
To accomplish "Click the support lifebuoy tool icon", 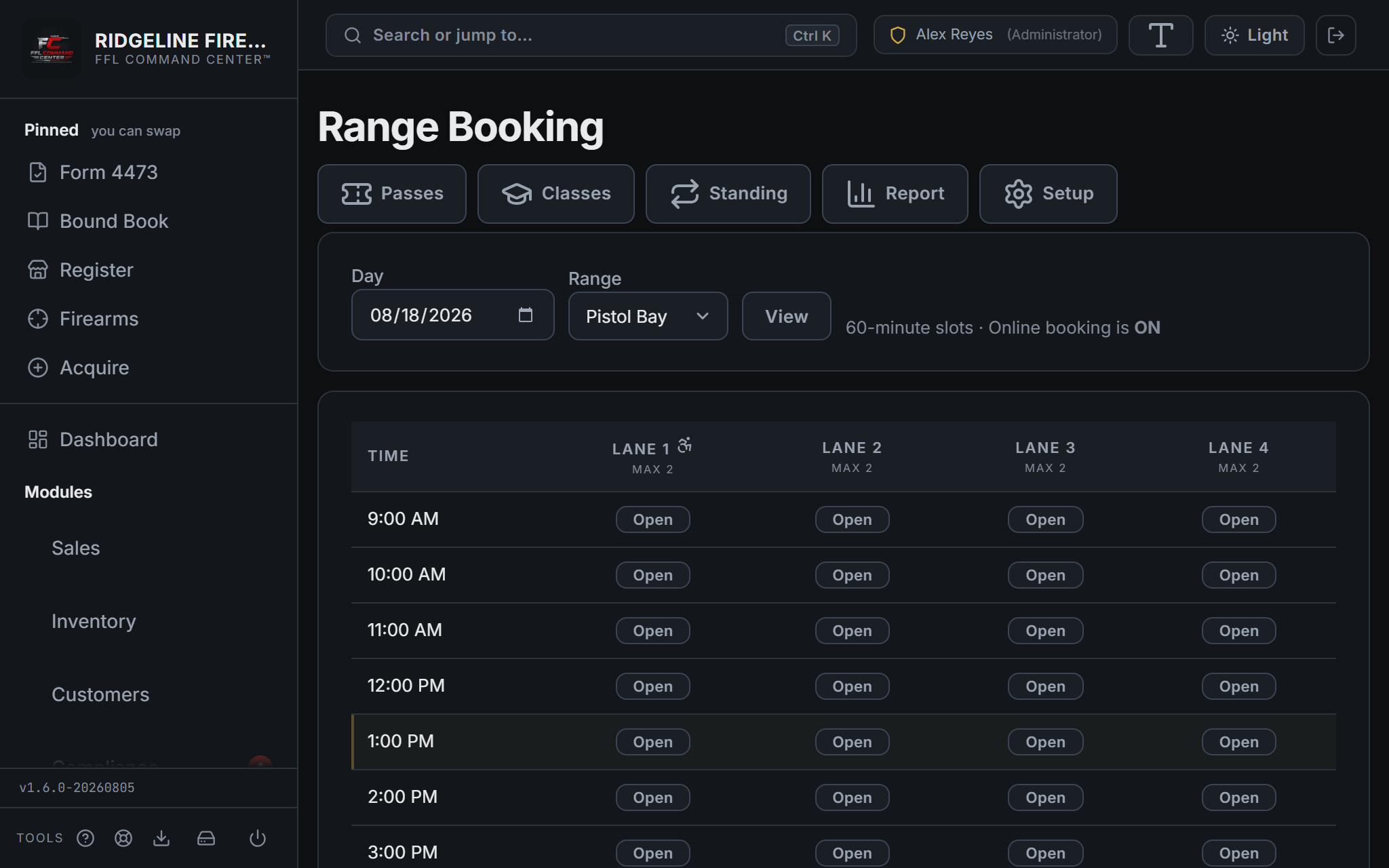I will click(x=123, y=838).
